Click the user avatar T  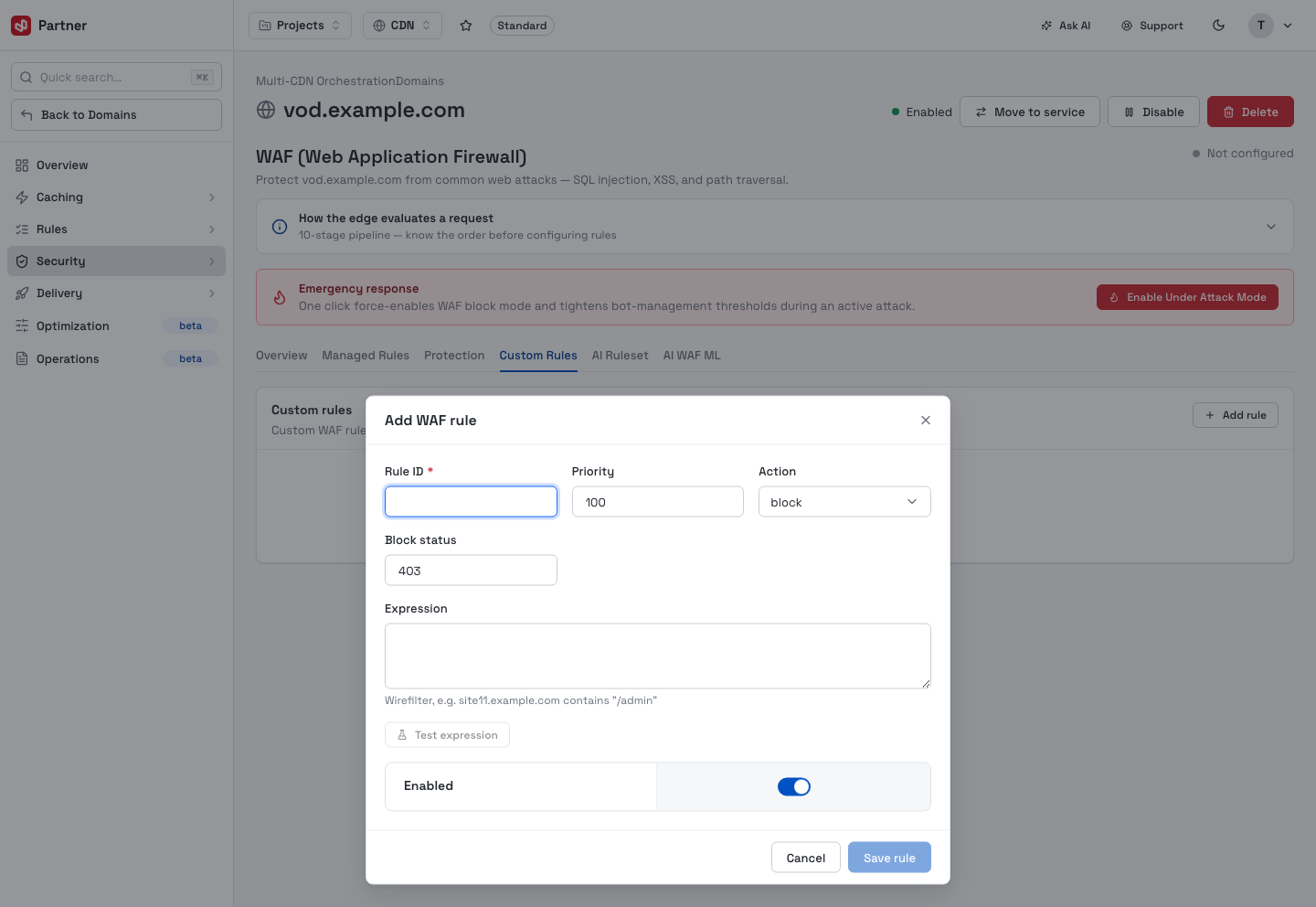[x=1260, y=26]
